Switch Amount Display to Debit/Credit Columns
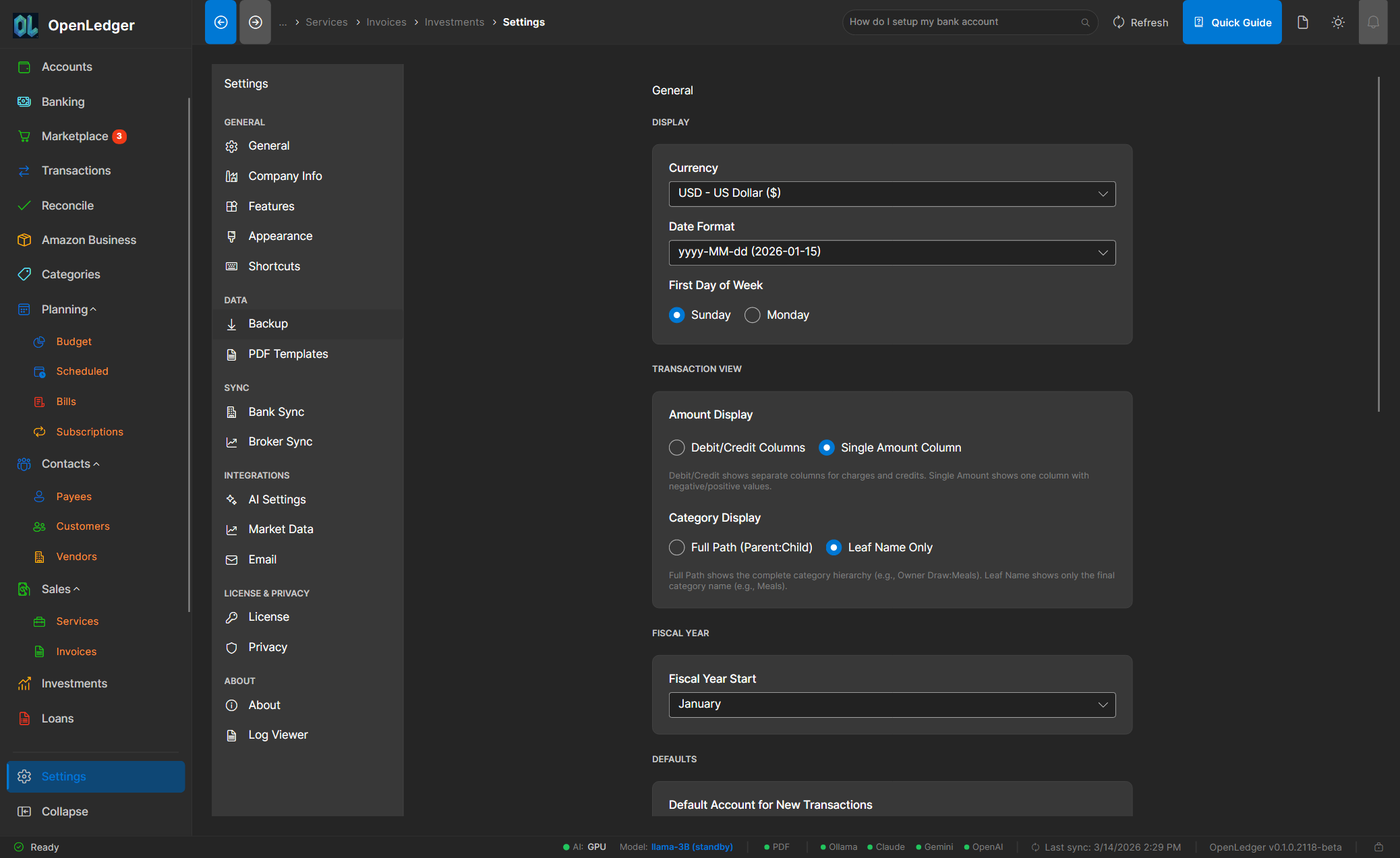 [x=676, y=448]
